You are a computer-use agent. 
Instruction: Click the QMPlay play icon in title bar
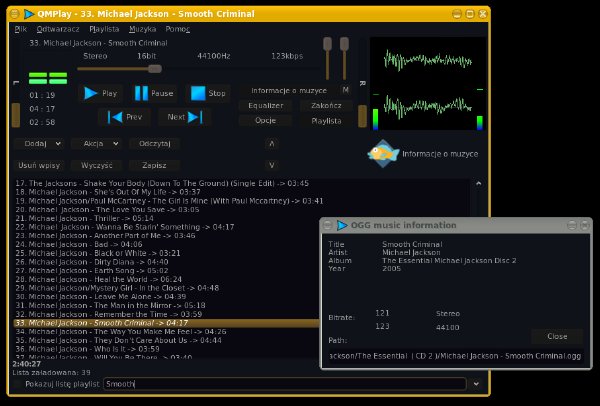(x=29, y=14)
